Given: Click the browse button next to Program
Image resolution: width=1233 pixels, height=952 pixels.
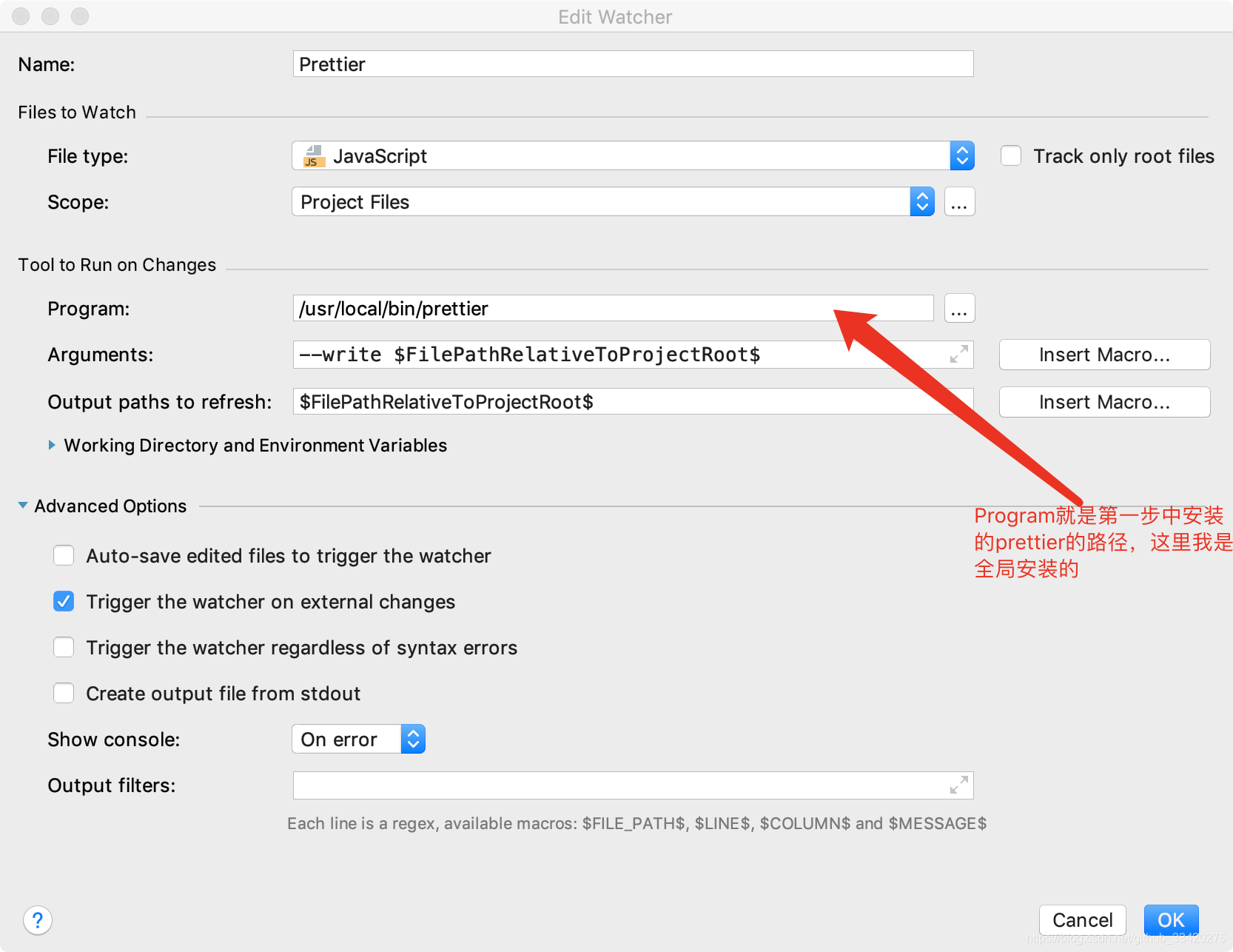Looking at the screenshot, I should 959,308.
